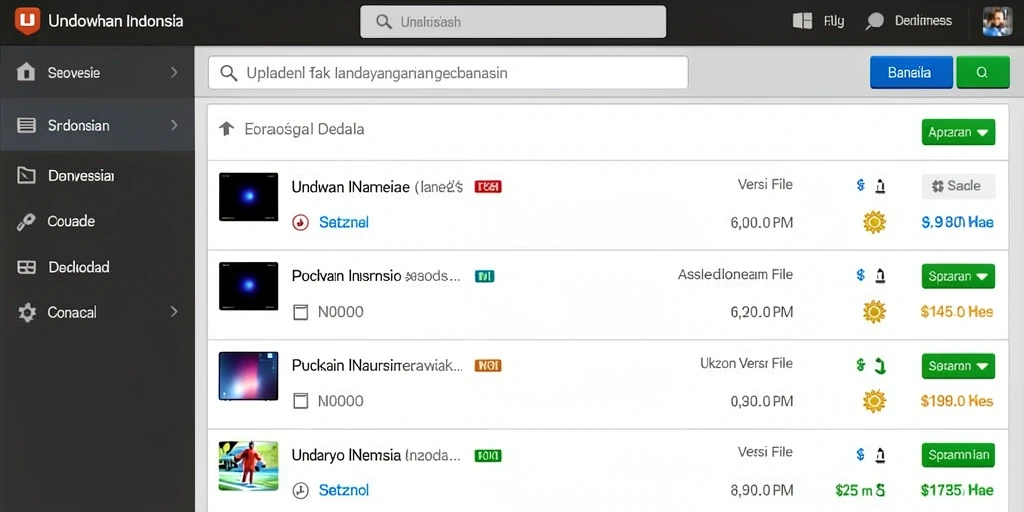Click the green search button
The image size is (1024, 512).
tap(983, 72)
